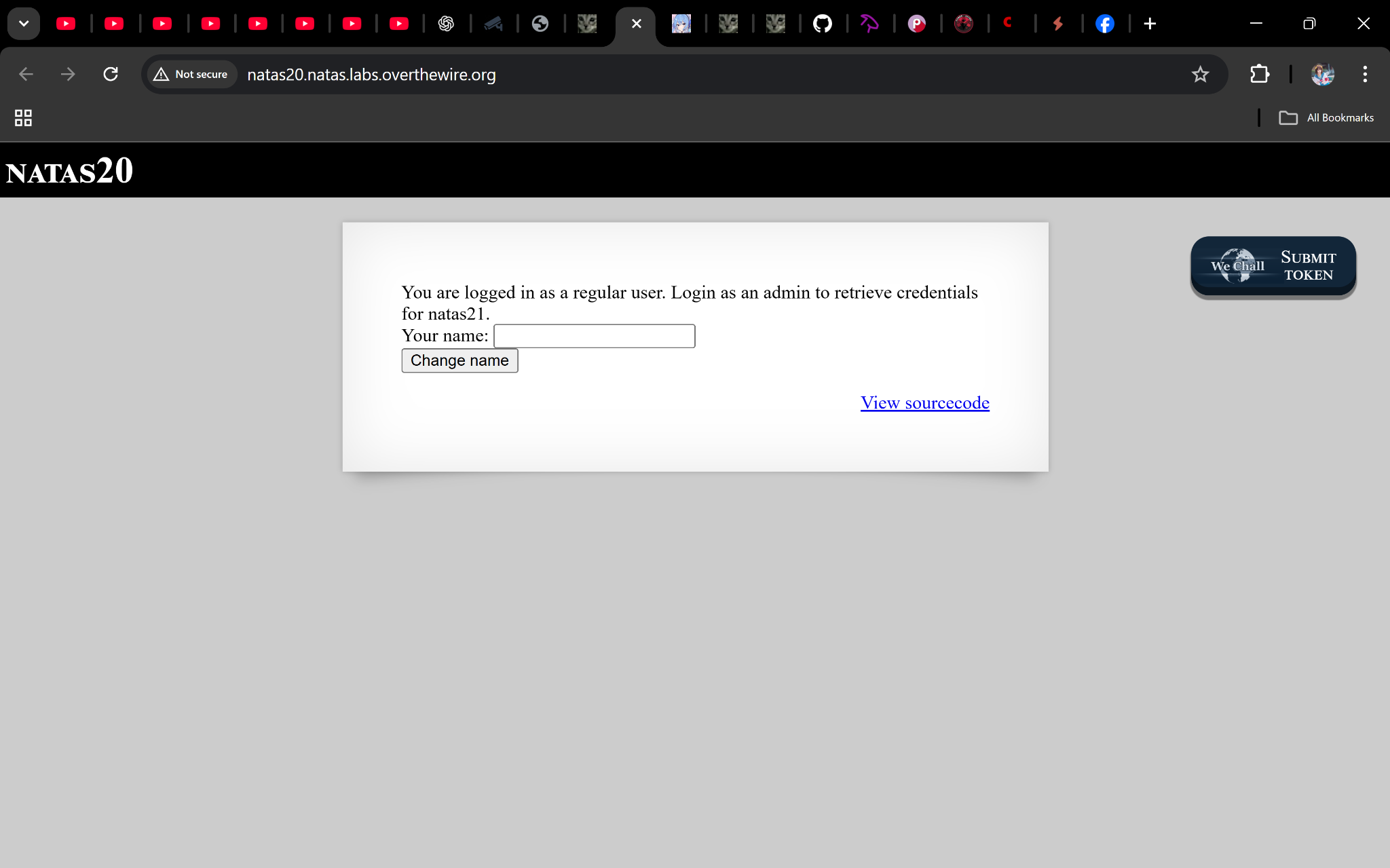Switch to the first YouTube tab
Image resolution: width=1390 pixels, height=868 pixels.
click(x=66, y=24)
